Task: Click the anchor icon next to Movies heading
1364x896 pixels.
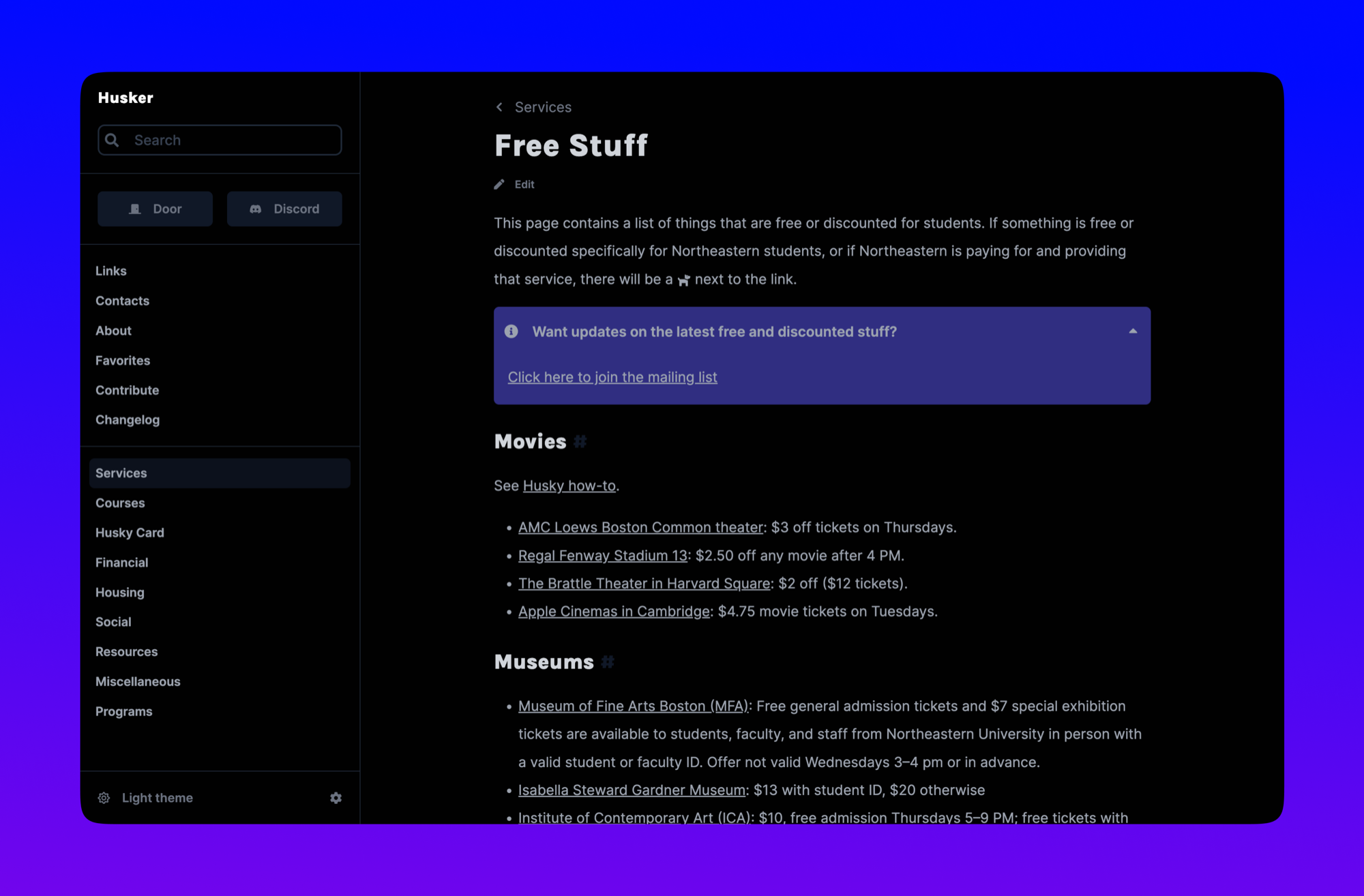Action: click(x=580, y=442)
